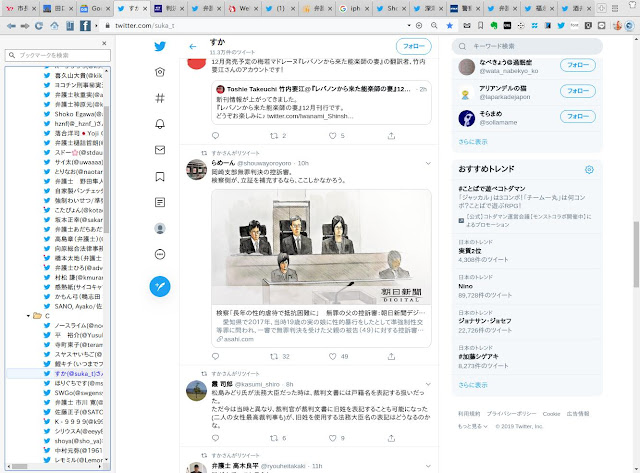Follow そらまめ account
640x473 pixels.
point(578,116)
